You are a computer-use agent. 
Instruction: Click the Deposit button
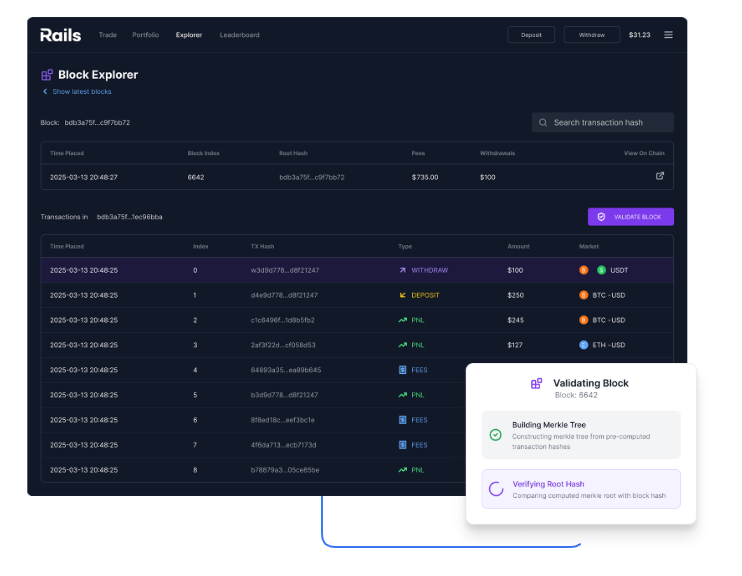coord(531,35)
